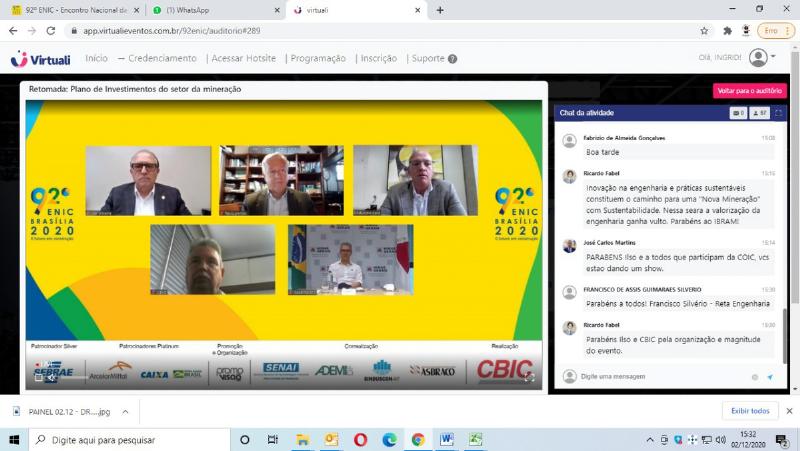This screenshot has height=451, width=800.
Task: Open Cortana circle icon on taskbar
Action: click(x=244, y=440)
